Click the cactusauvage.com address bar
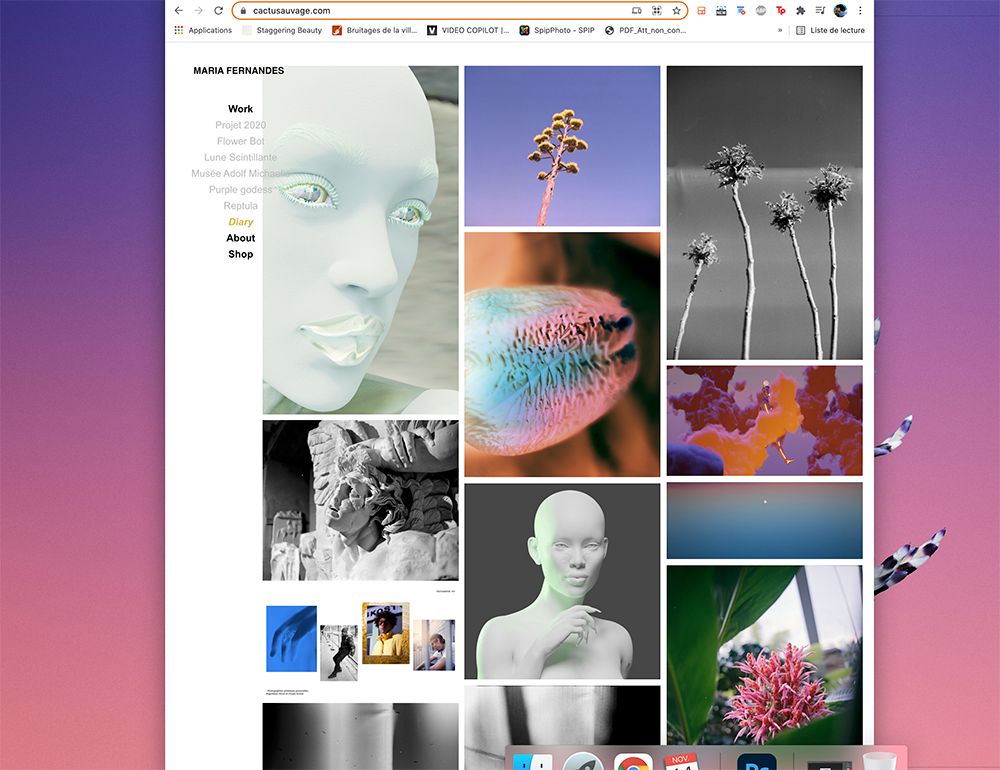Viewport: 1000px width, 770px height. click(430, 11)
